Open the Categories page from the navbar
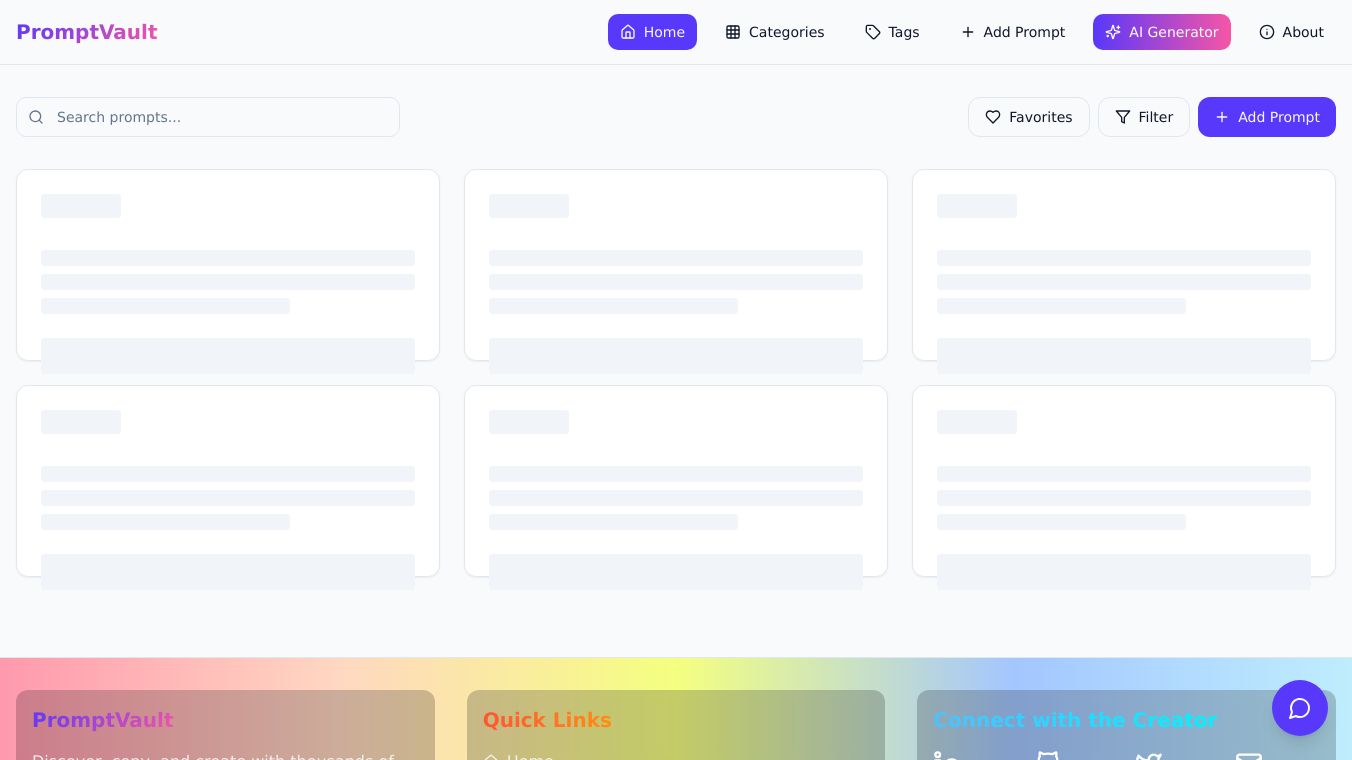The image size is (1352, 760). coord(775,32)
